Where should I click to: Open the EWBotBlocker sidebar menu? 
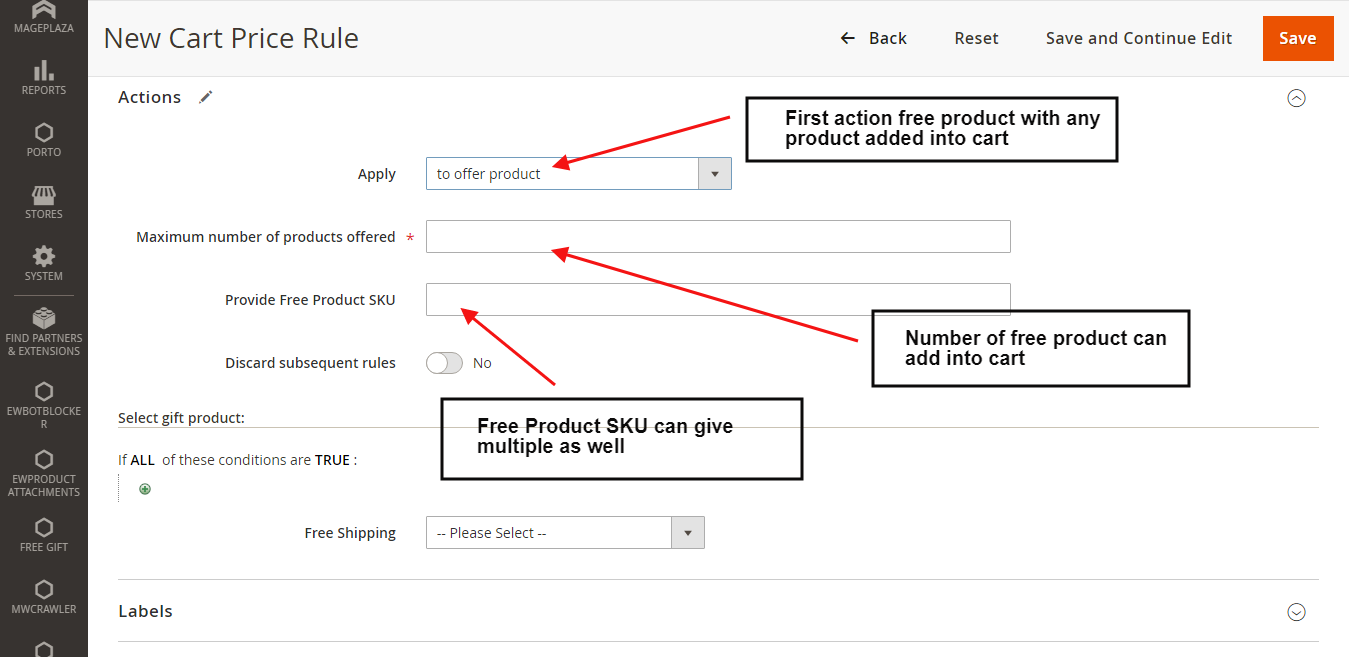click(x=44, y=404)
